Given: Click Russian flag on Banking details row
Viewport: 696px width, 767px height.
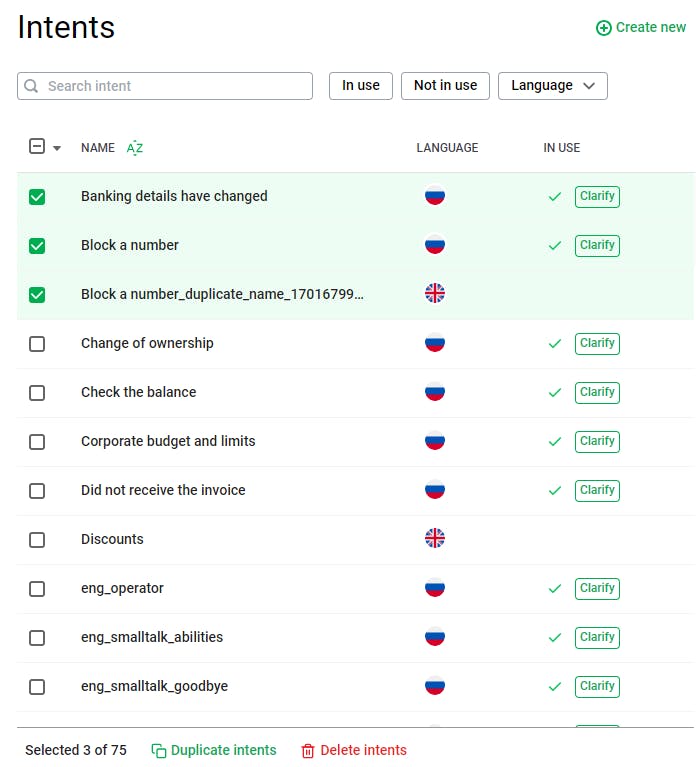Looking at the screenshot, I should click(435, 196).
